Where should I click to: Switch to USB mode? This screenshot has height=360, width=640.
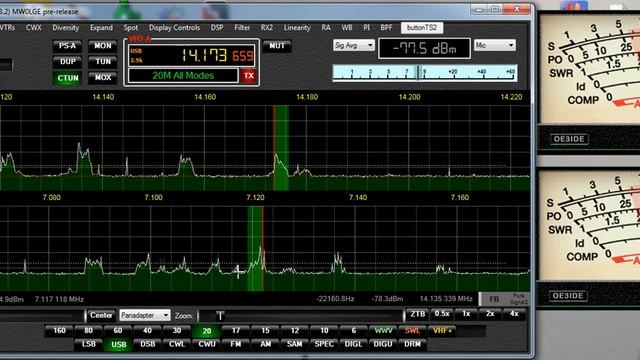coord(118,344)
